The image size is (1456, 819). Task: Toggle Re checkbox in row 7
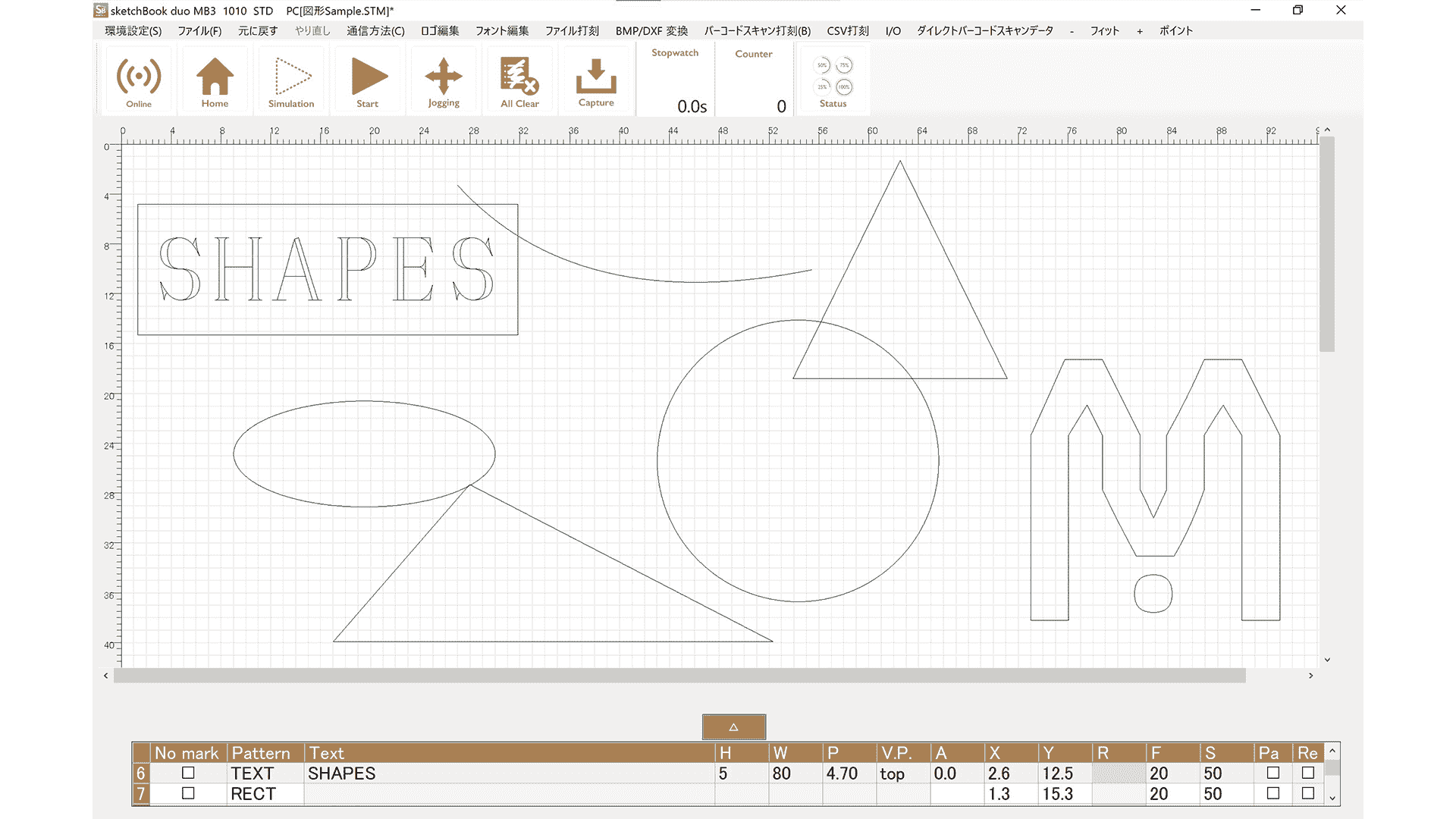coord(1308,793)
